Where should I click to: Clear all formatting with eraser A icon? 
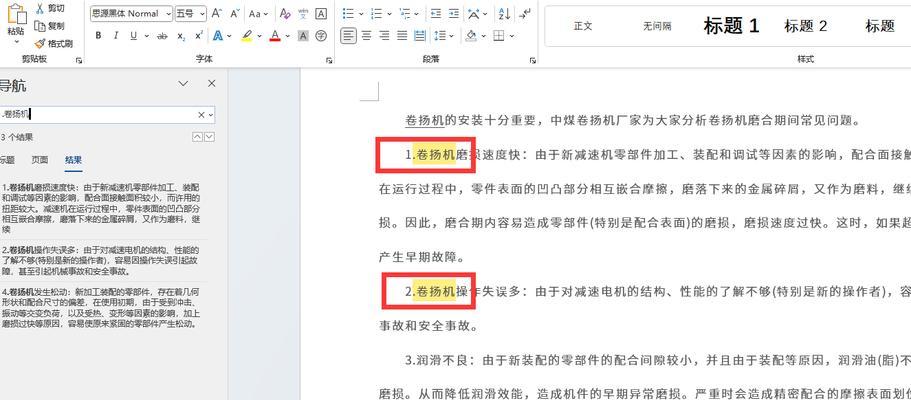click(x=285, y=13)
